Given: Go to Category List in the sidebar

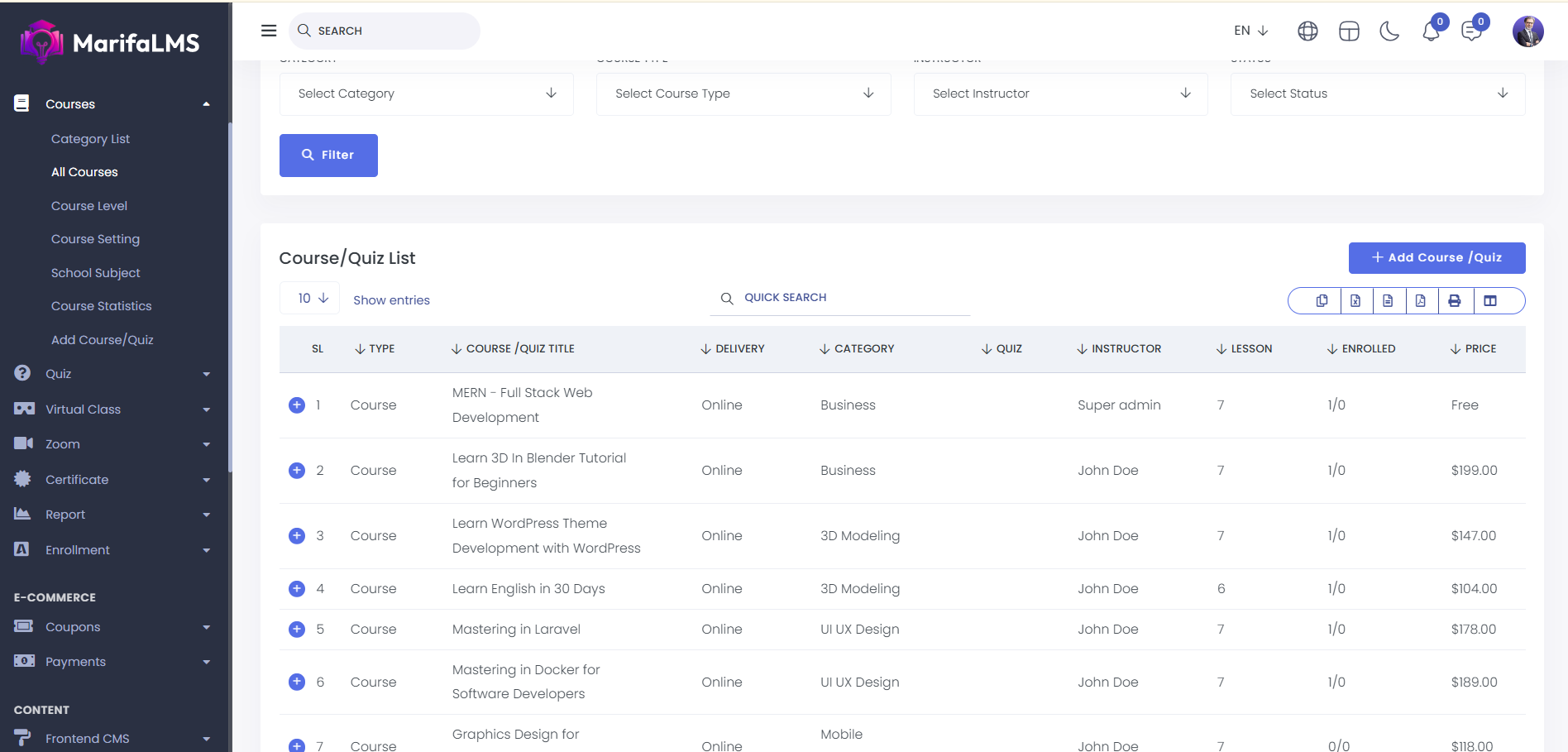Looking at the screenshot, I should (x=90, y=139).
